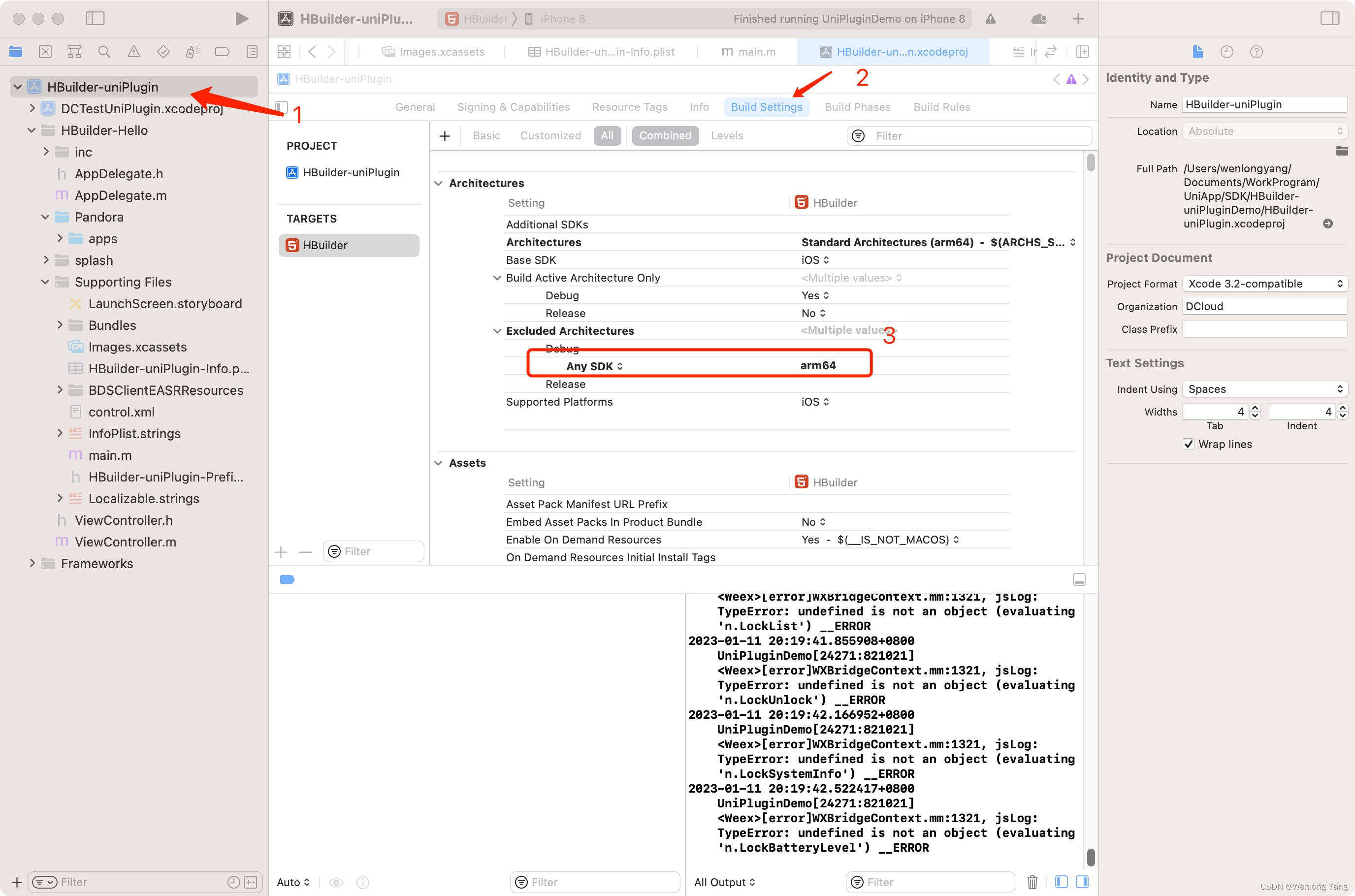Select the Levels view button
Image resolution: width=1355 pixels, height=896 pixels.
point(727,135)
